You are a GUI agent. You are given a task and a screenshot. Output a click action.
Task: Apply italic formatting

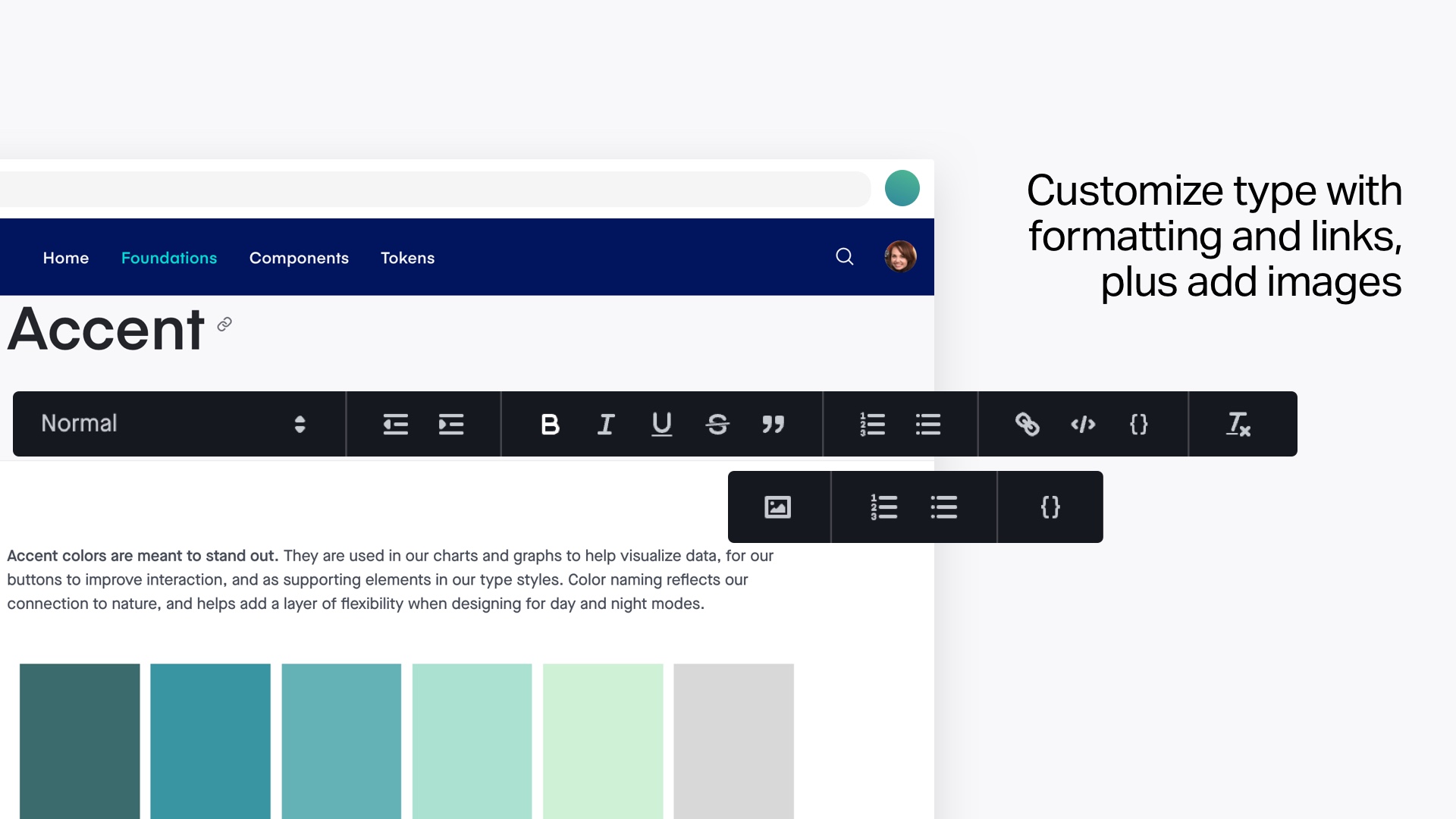(605, 424)
